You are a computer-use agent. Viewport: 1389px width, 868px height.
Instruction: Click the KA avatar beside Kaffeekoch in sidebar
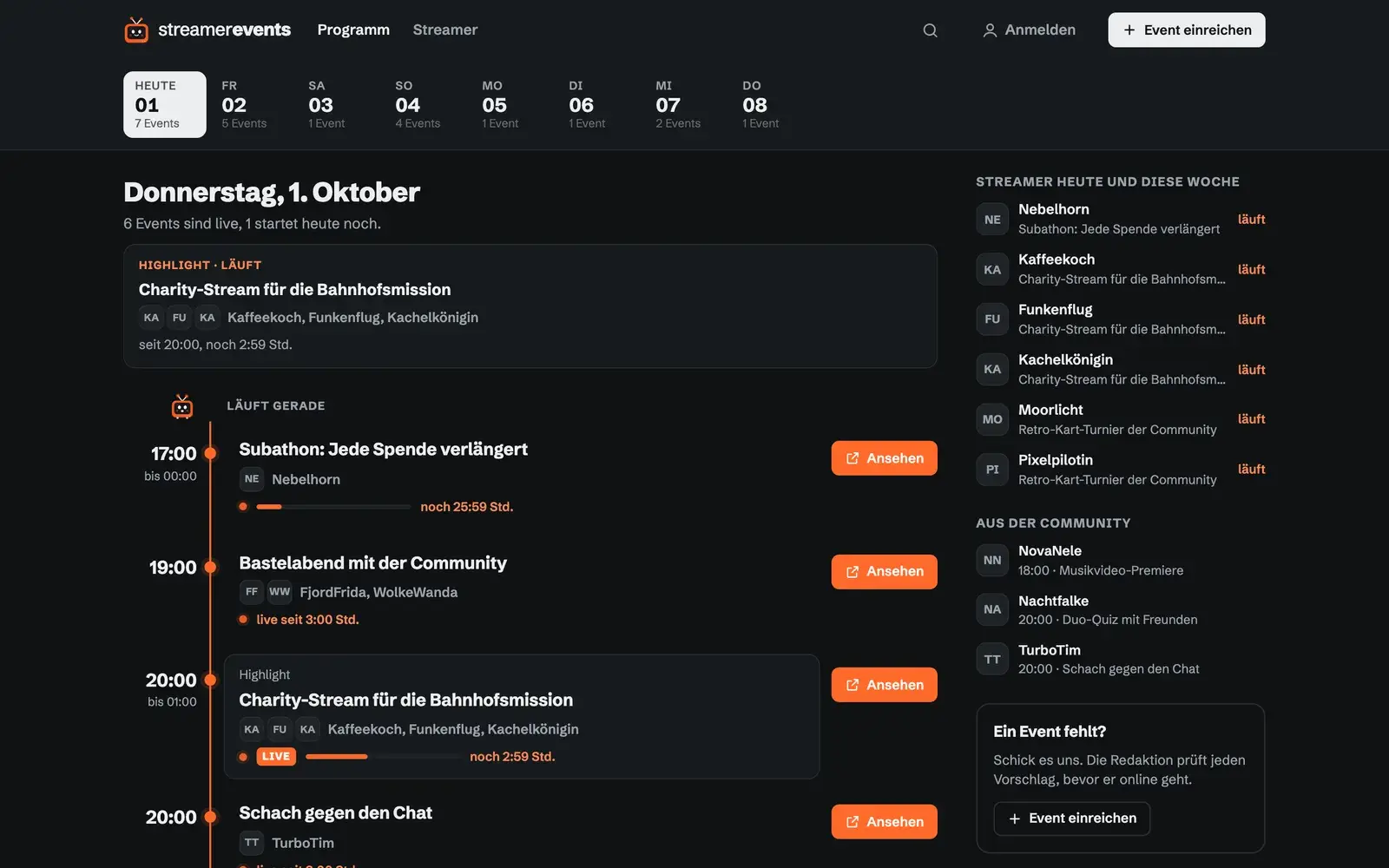click(x=992, y=270)
